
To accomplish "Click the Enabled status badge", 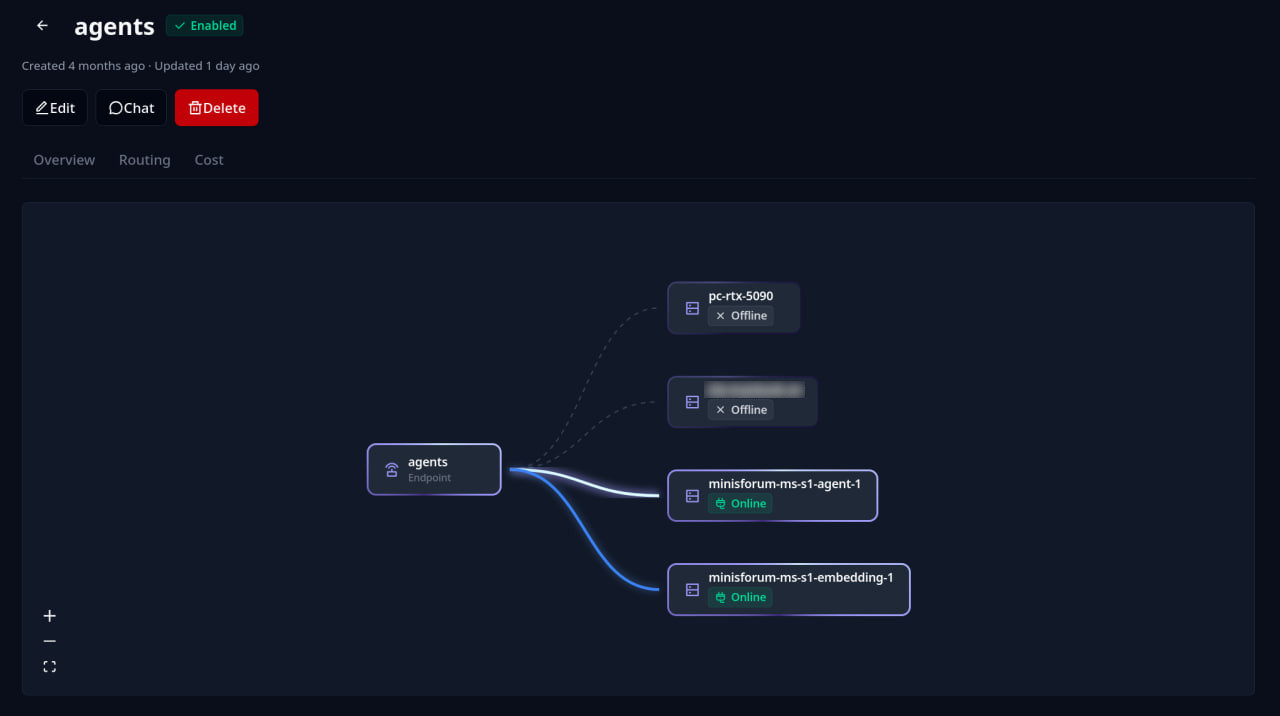I will 205,26.
